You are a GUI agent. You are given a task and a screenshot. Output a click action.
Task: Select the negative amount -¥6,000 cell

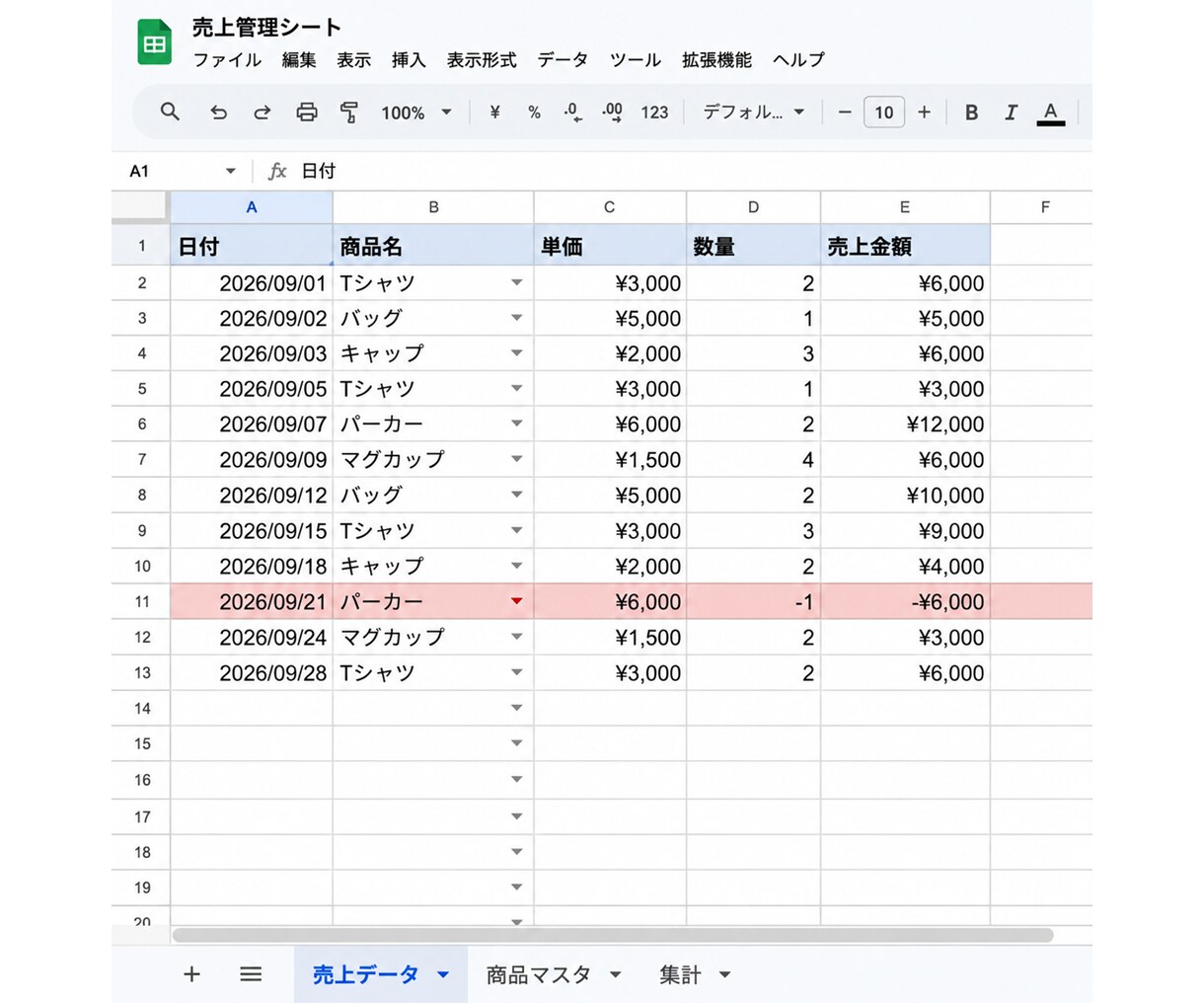click(x=905, y=601)
